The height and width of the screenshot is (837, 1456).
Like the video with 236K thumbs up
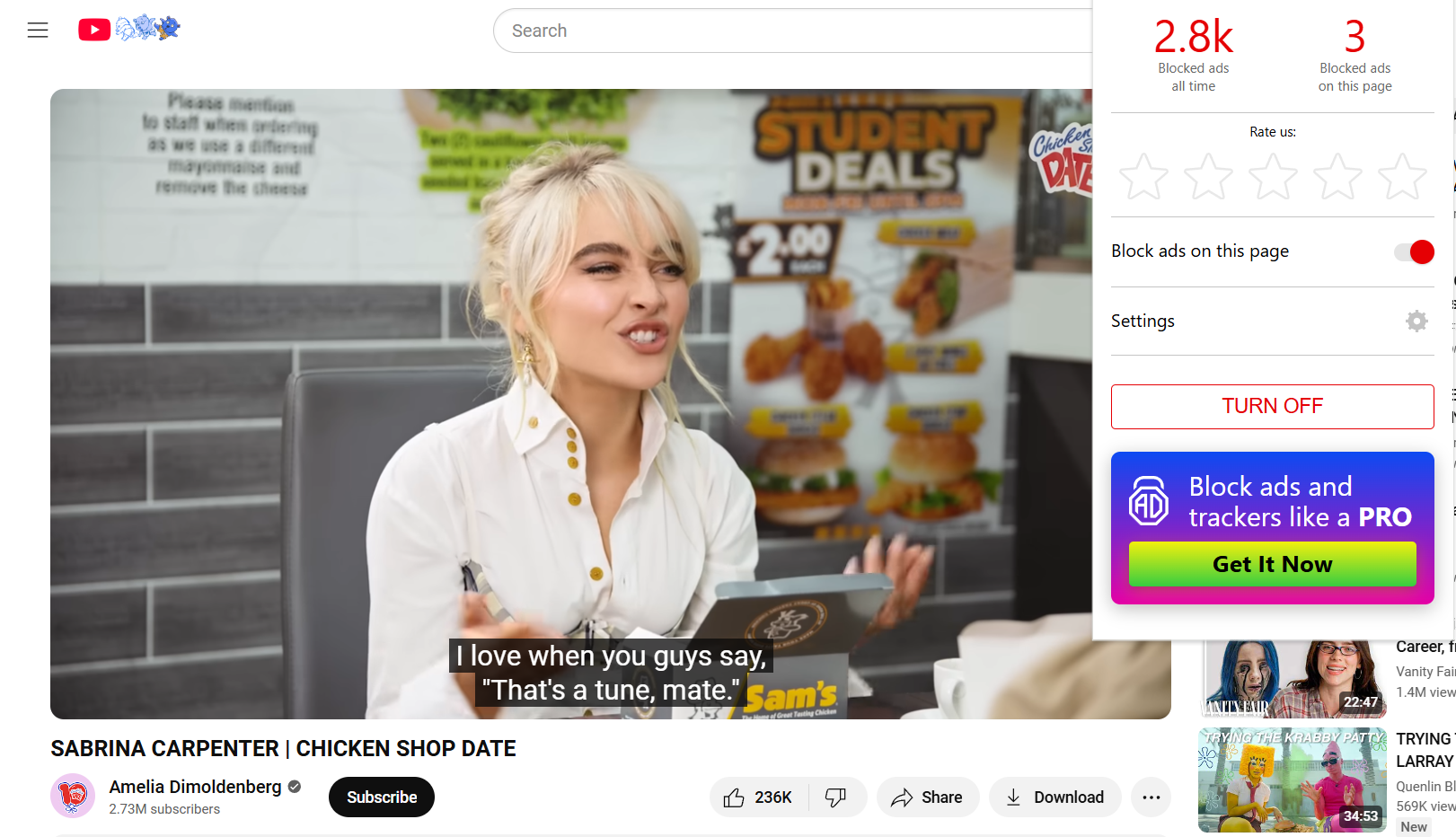tap(759, 797)
